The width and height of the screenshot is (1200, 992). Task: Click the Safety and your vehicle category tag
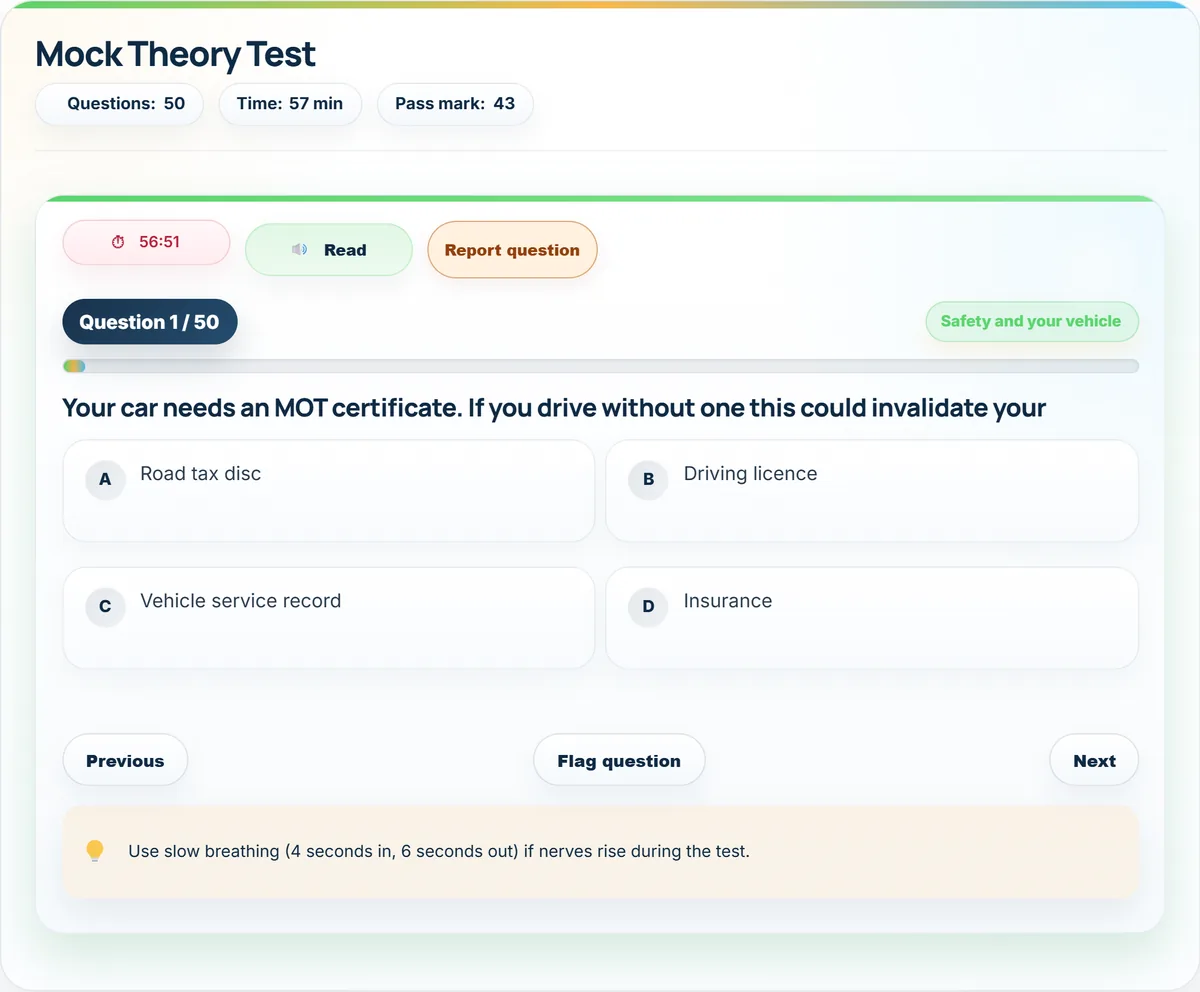point(1031,322)
